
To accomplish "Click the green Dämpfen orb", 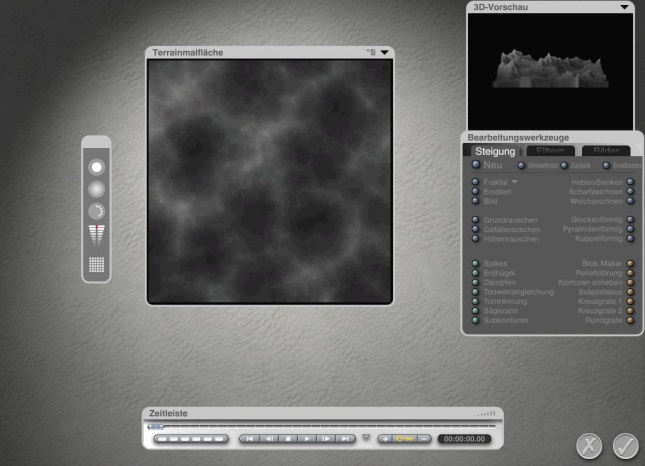I will pyautogui.click(x=476, y=282).
